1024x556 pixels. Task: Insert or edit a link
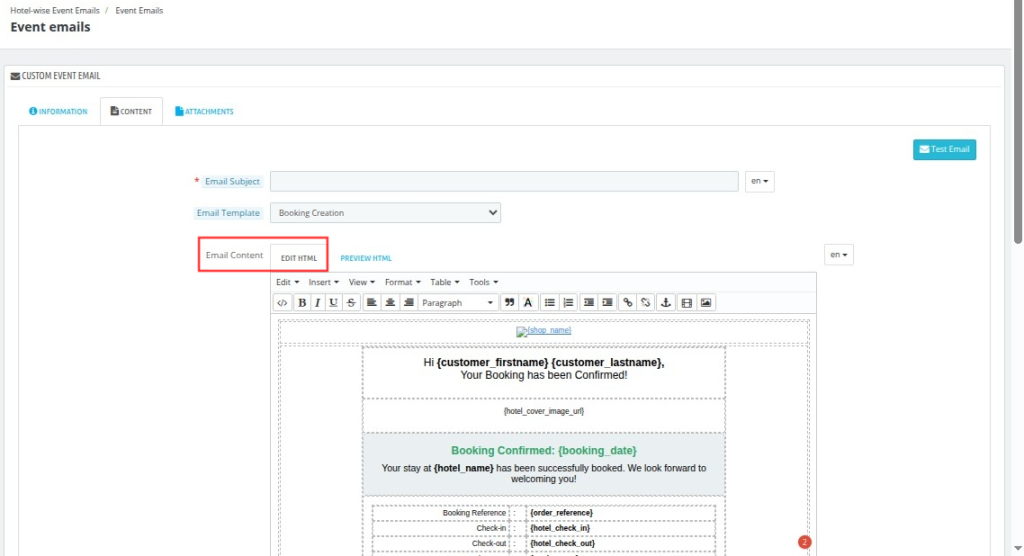click(x=627, y=302)
